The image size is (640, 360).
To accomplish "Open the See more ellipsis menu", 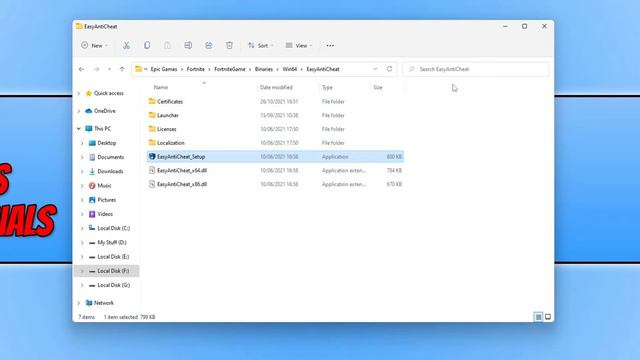I will (330, 45).
